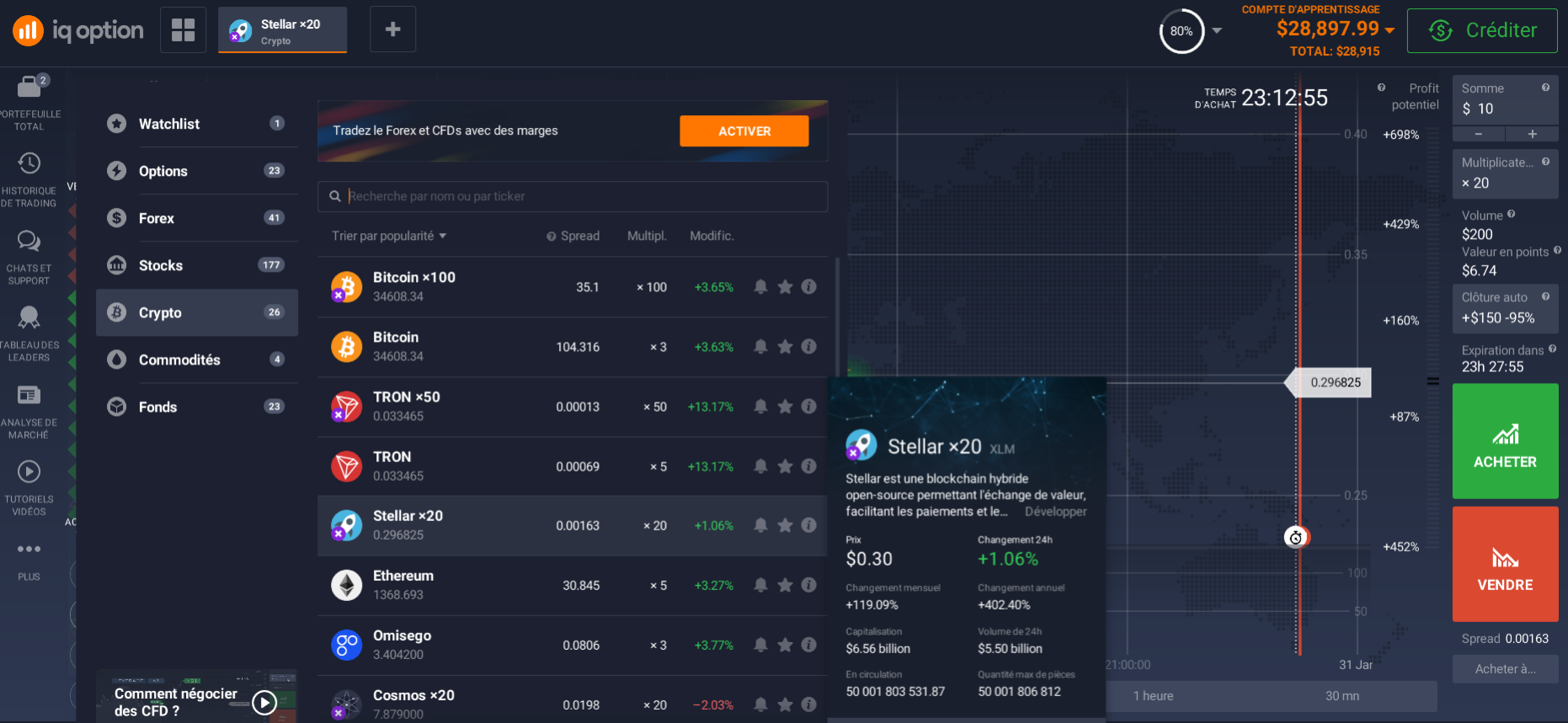Open Chats et Support icon
This screenshot has width=1568, height=723.
point(29,242)
